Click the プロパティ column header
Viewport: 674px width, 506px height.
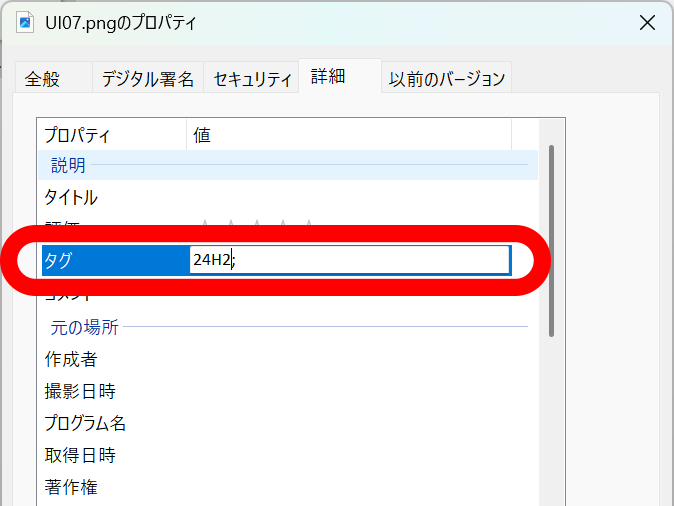point(112,135)
